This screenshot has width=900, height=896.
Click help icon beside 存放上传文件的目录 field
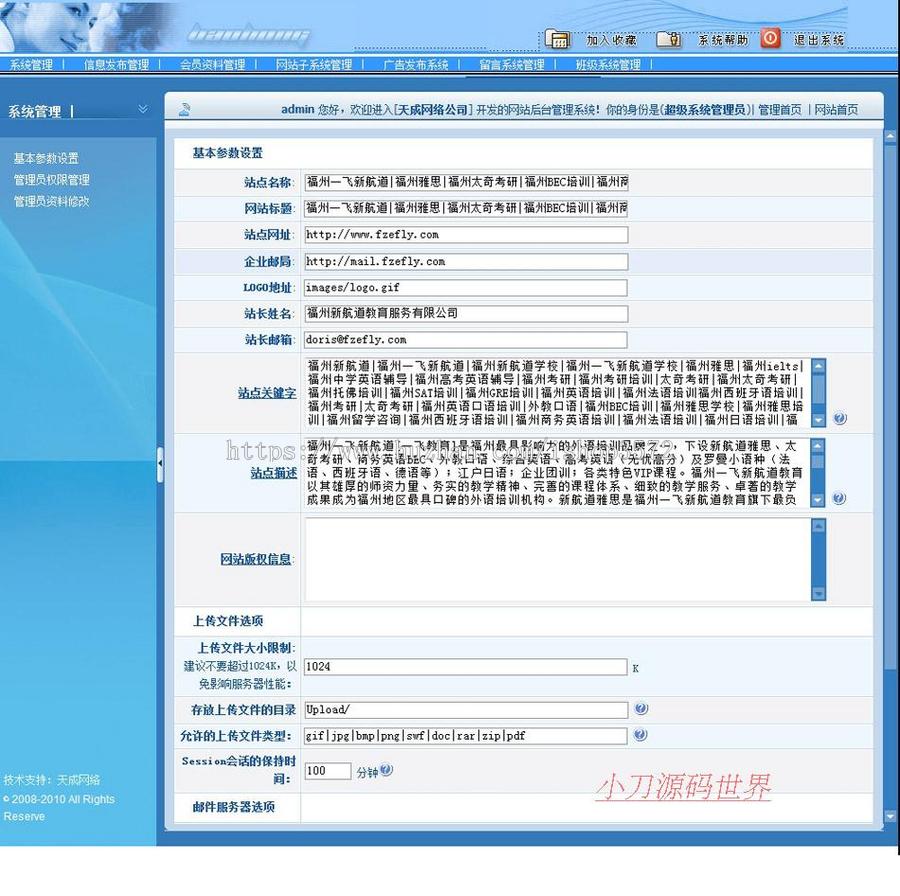point(642,709)
